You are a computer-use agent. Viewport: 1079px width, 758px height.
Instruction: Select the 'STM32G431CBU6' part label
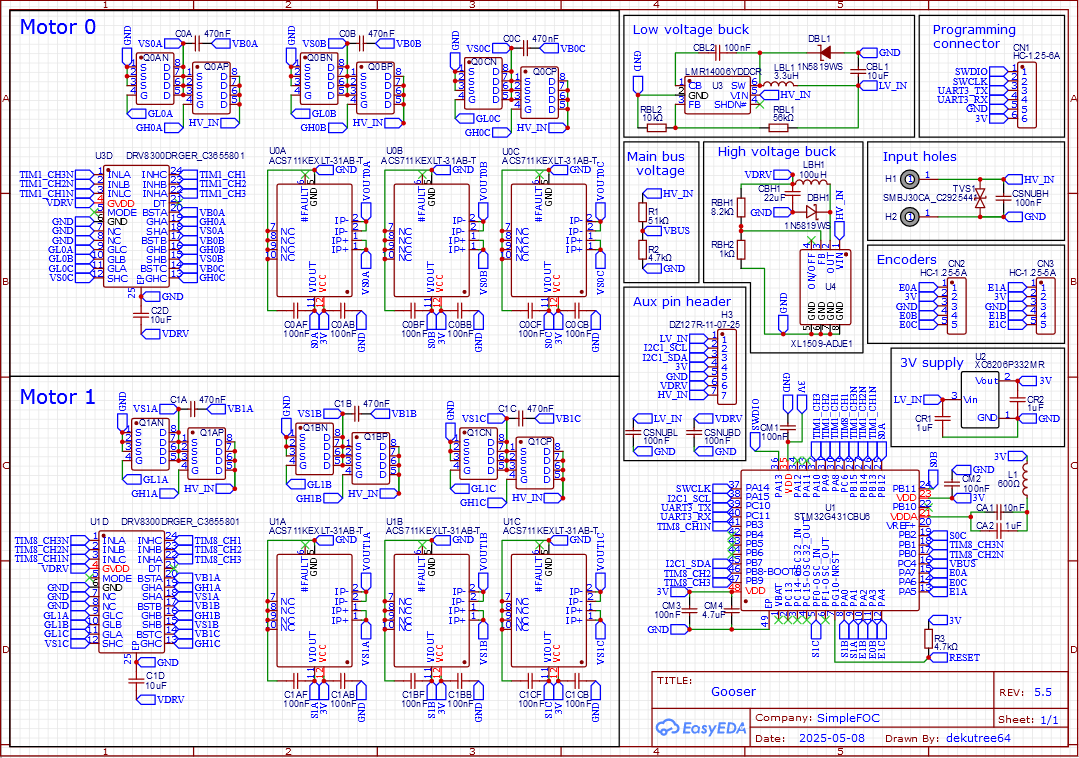[832, 516]
